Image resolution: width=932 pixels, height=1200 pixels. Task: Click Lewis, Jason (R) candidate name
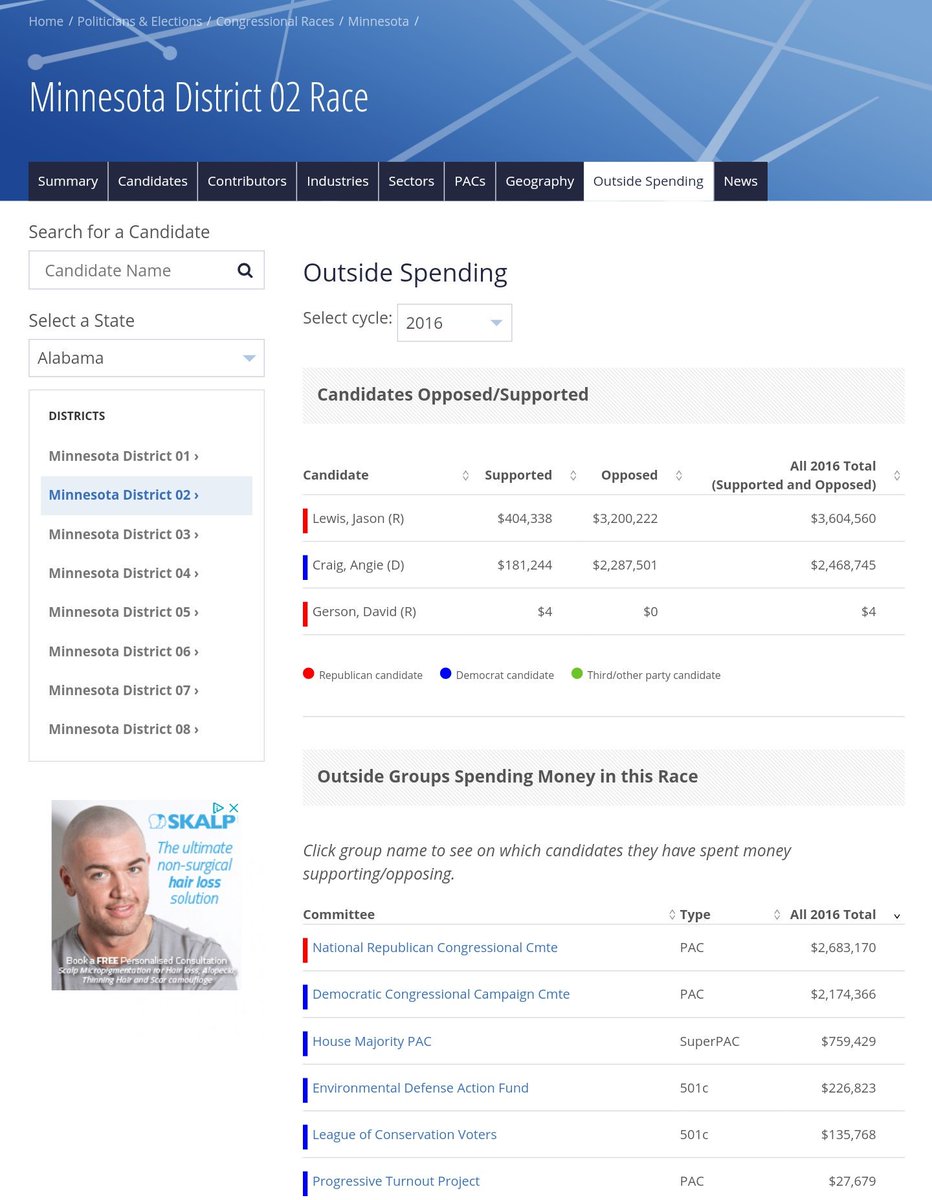(x=358, y=519)
